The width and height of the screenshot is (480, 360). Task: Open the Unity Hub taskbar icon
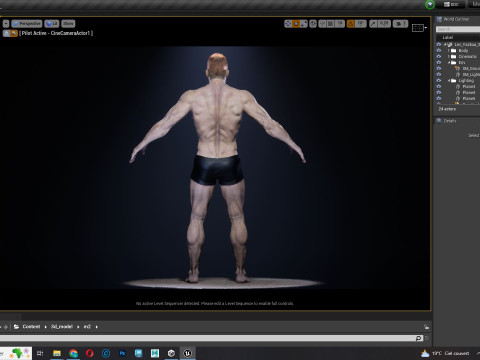171,353
